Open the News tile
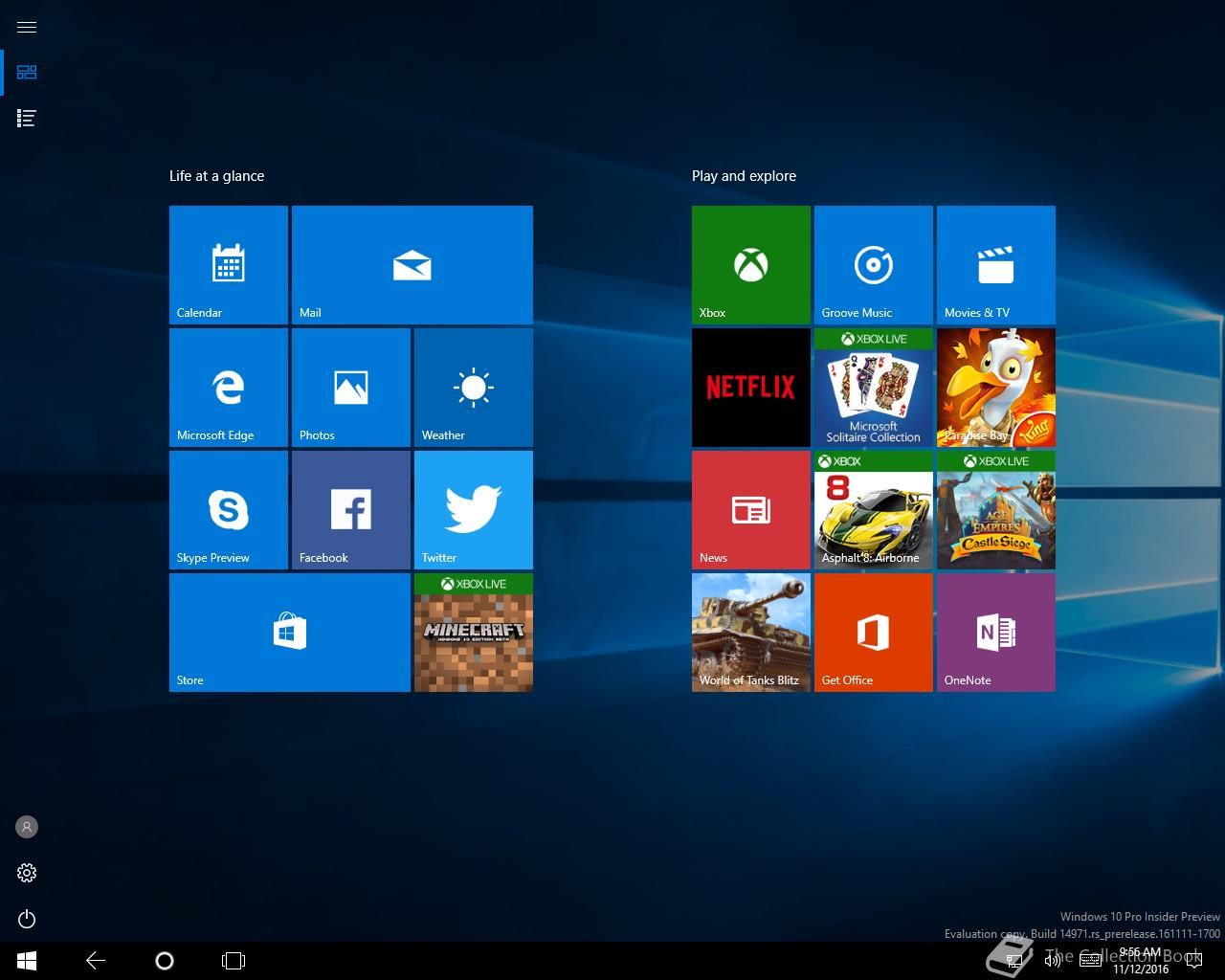The height and width of the screenshot is (980, 1225). [x=751, y=510]
